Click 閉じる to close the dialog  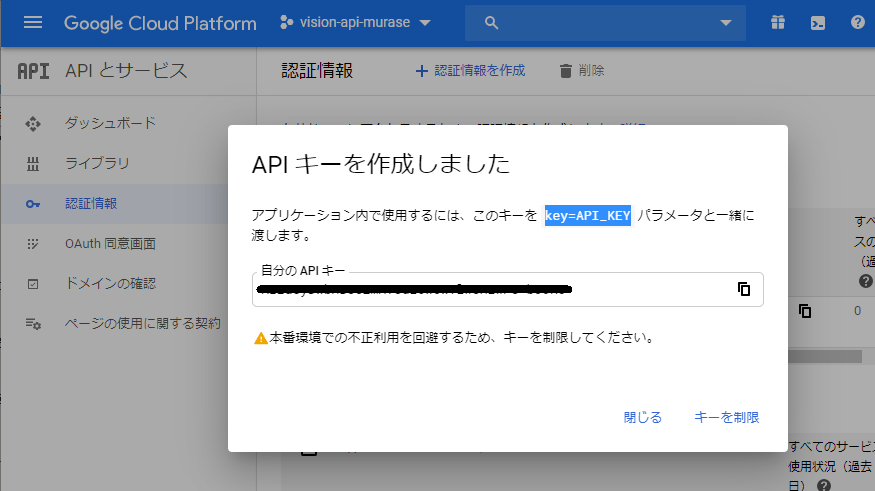[x=642, y=417]
